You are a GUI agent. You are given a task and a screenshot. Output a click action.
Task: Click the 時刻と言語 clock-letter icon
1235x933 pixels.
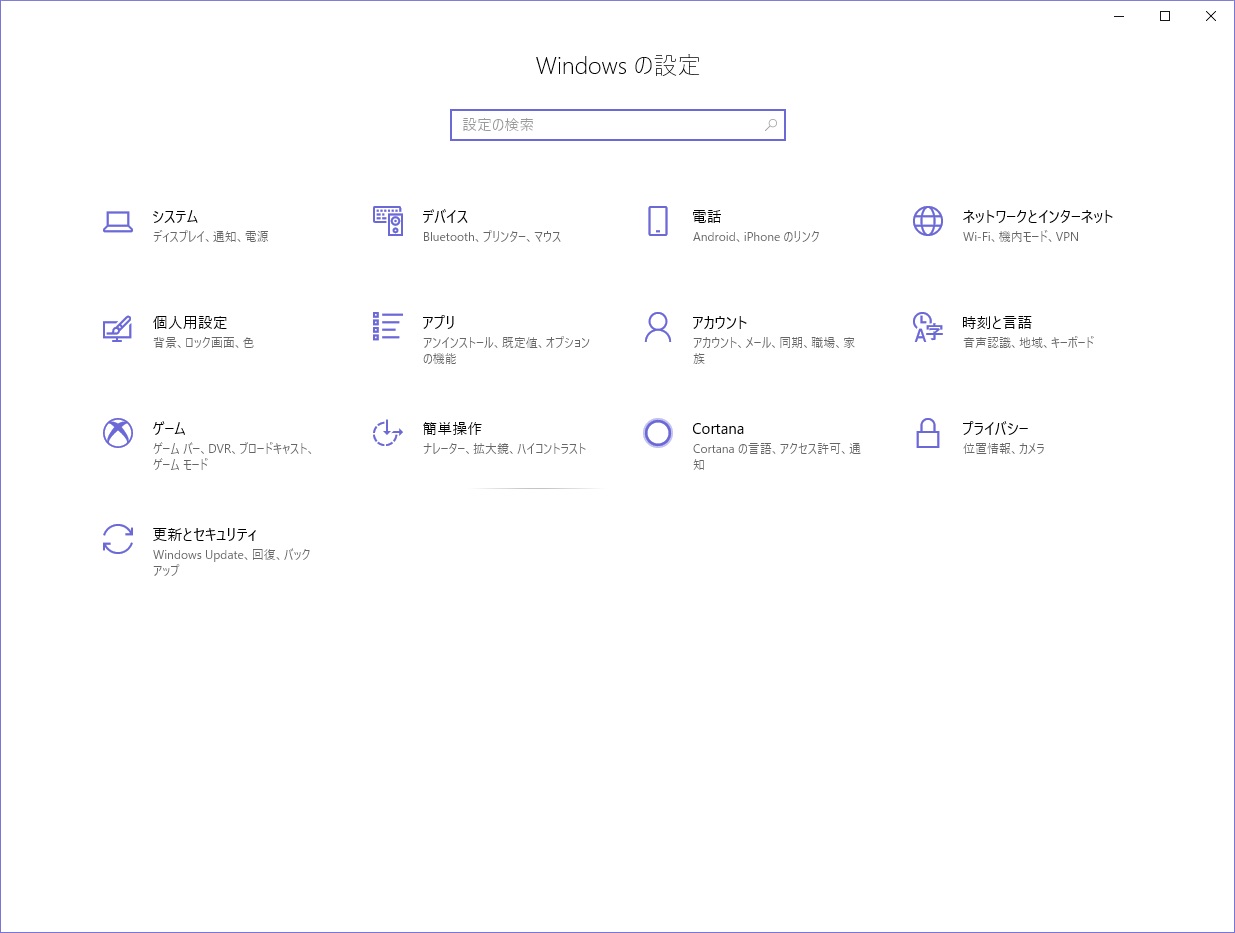(x=928, y=327)
